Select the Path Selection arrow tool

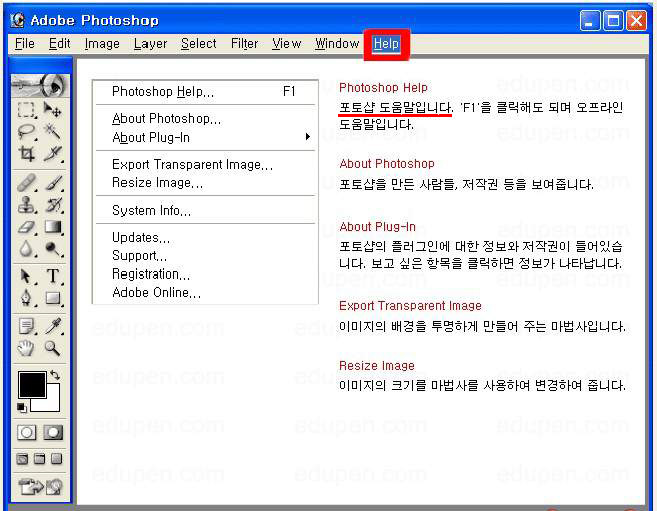(x=27, y=276)
